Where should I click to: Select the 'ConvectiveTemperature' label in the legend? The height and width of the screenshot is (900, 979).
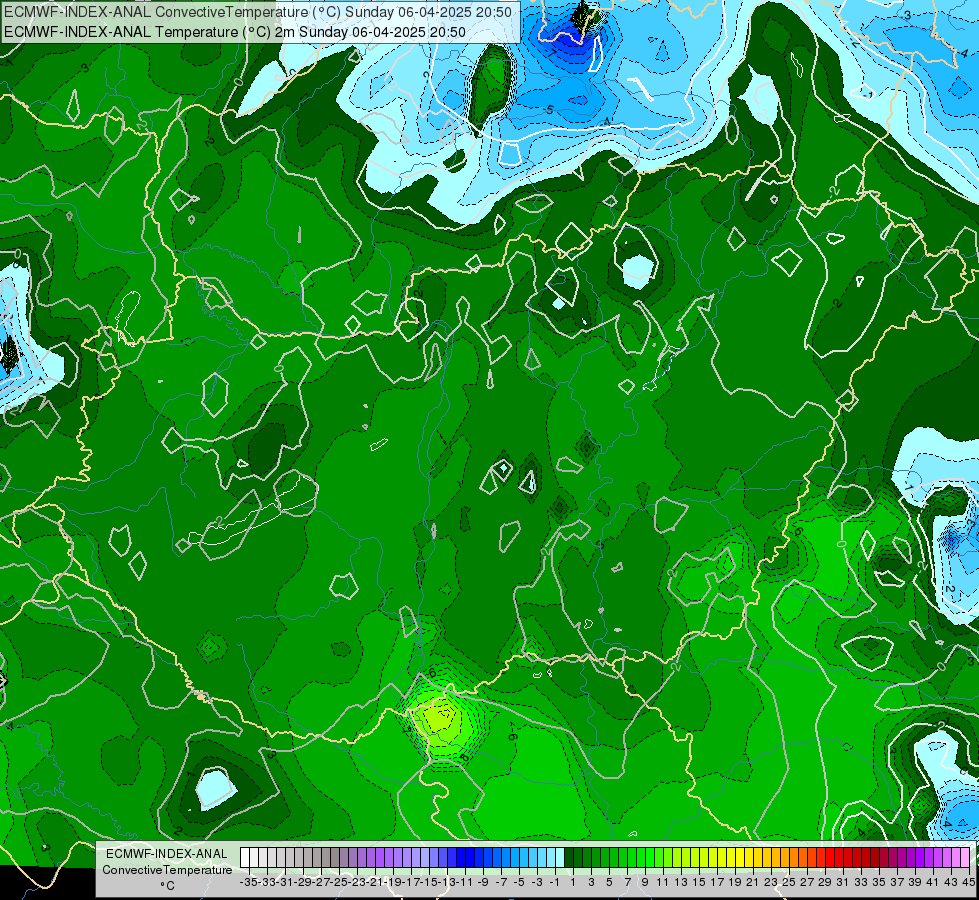[x=167, y=870]
